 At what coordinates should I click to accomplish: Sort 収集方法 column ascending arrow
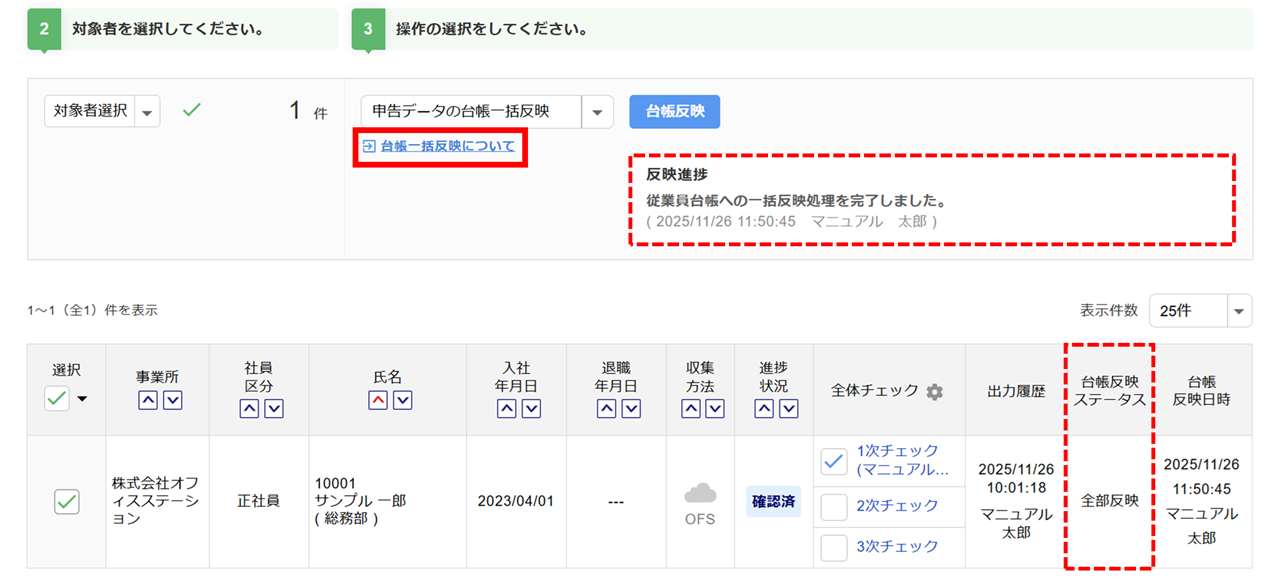pyautogui.click(x=691, y=408)
